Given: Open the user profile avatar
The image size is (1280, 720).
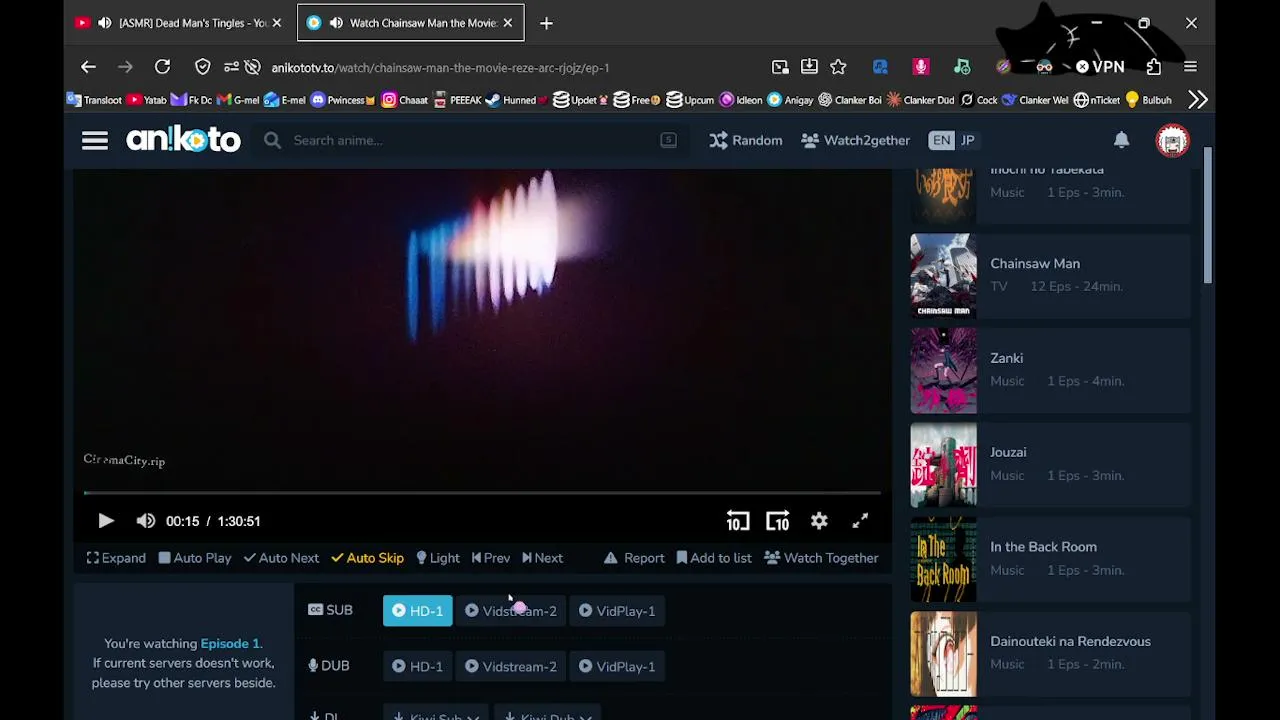Looking at the screenshot, I should pyautogui.click(x=1172, y=140).
